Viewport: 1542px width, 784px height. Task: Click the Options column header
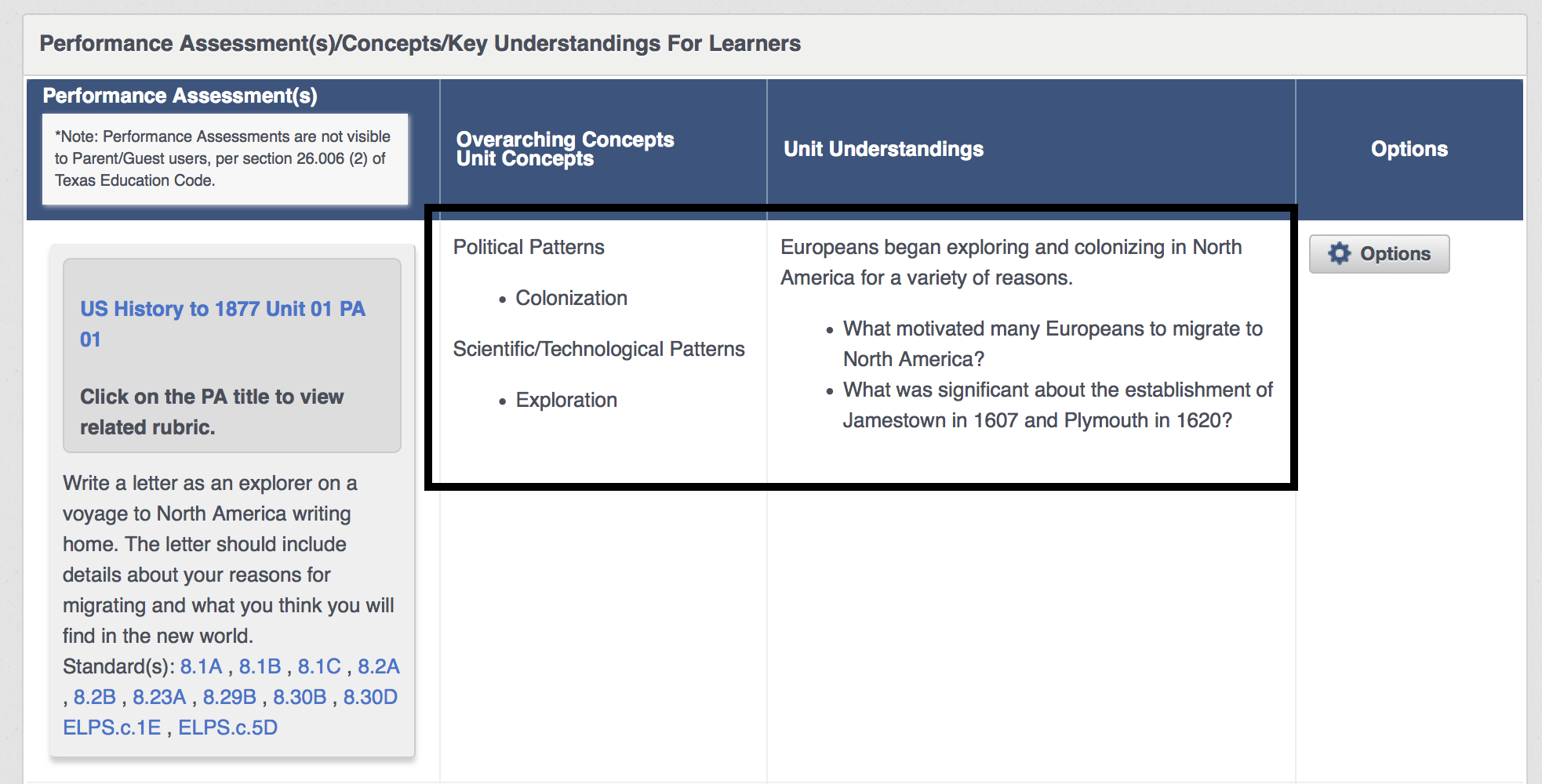1409,149
